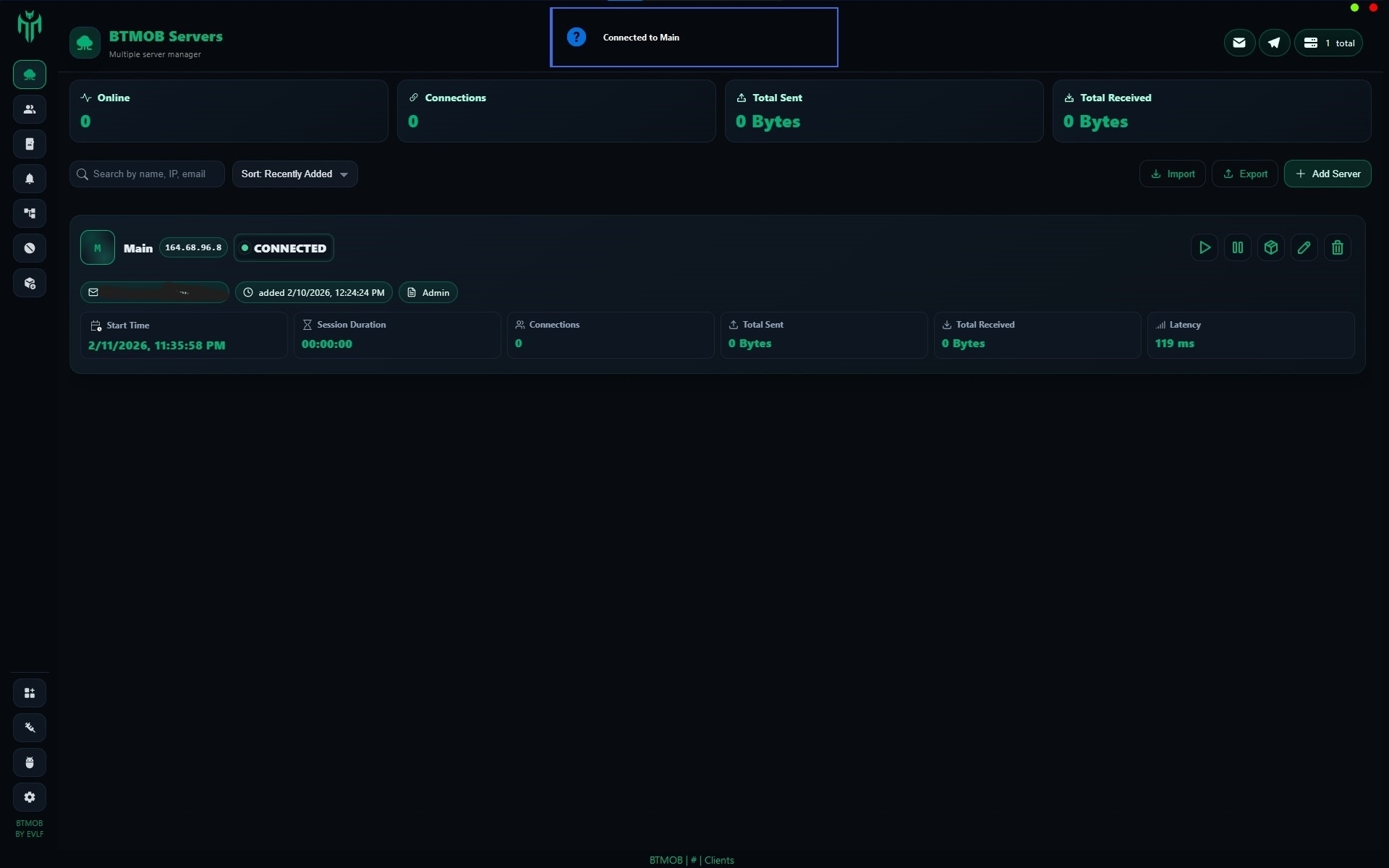Click the bell notifications sidebar icon
1389x868 pixels.
click(x=30, y=179)
